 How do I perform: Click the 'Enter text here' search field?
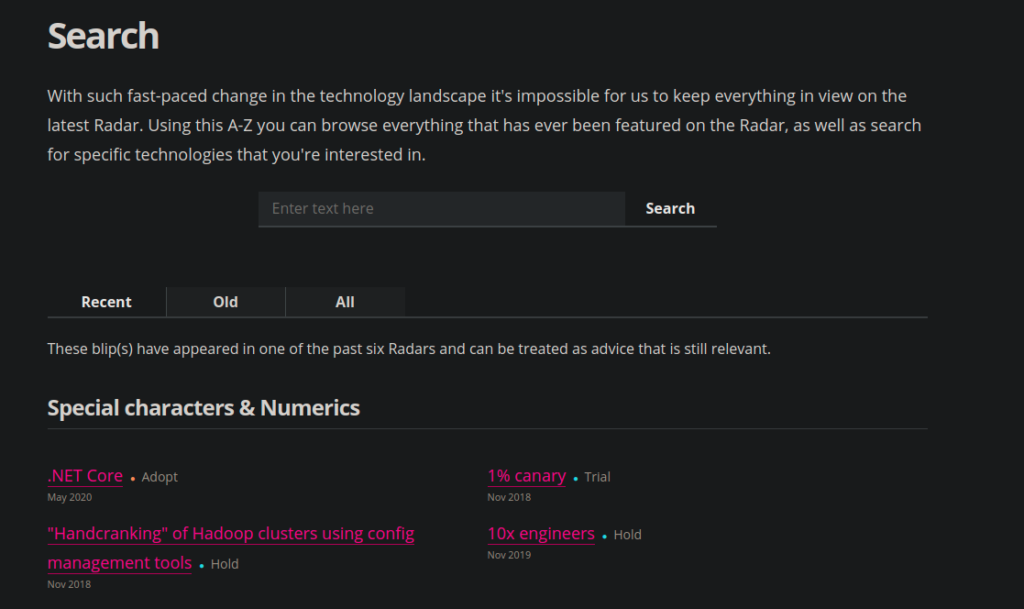pos(441,209)
